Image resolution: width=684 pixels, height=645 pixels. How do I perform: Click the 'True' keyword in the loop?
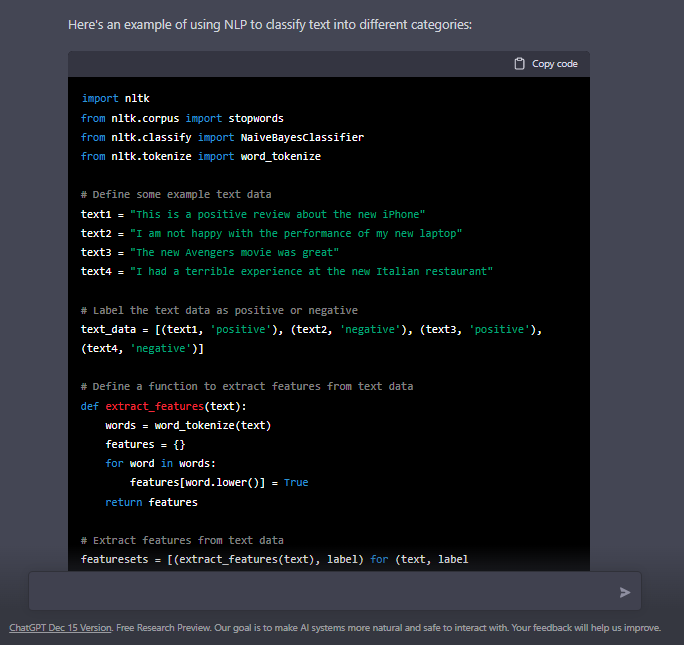coord(296,482)
